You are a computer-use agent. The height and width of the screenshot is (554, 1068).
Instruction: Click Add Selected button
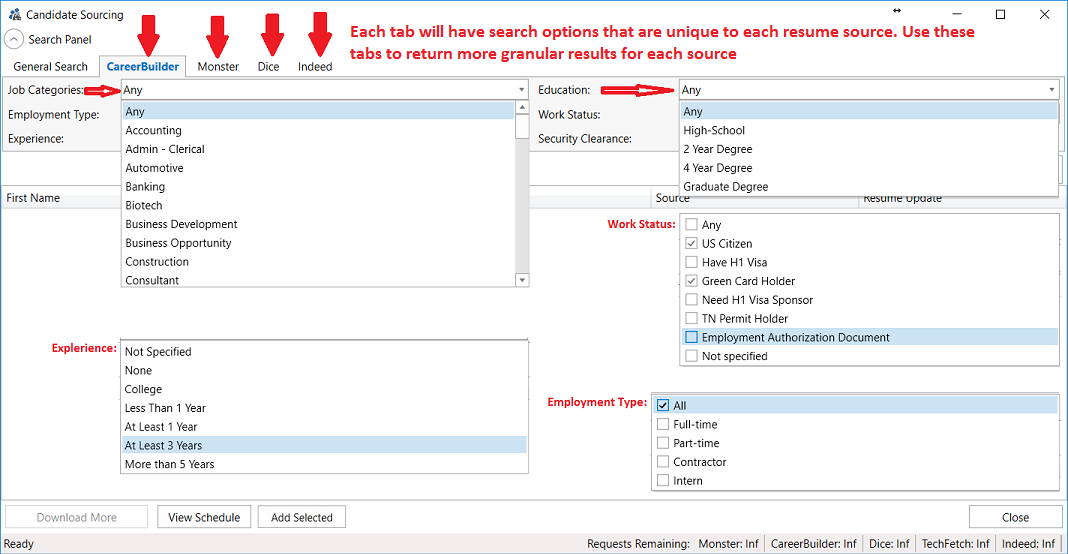pyautogui.click(x=302, y=517)
